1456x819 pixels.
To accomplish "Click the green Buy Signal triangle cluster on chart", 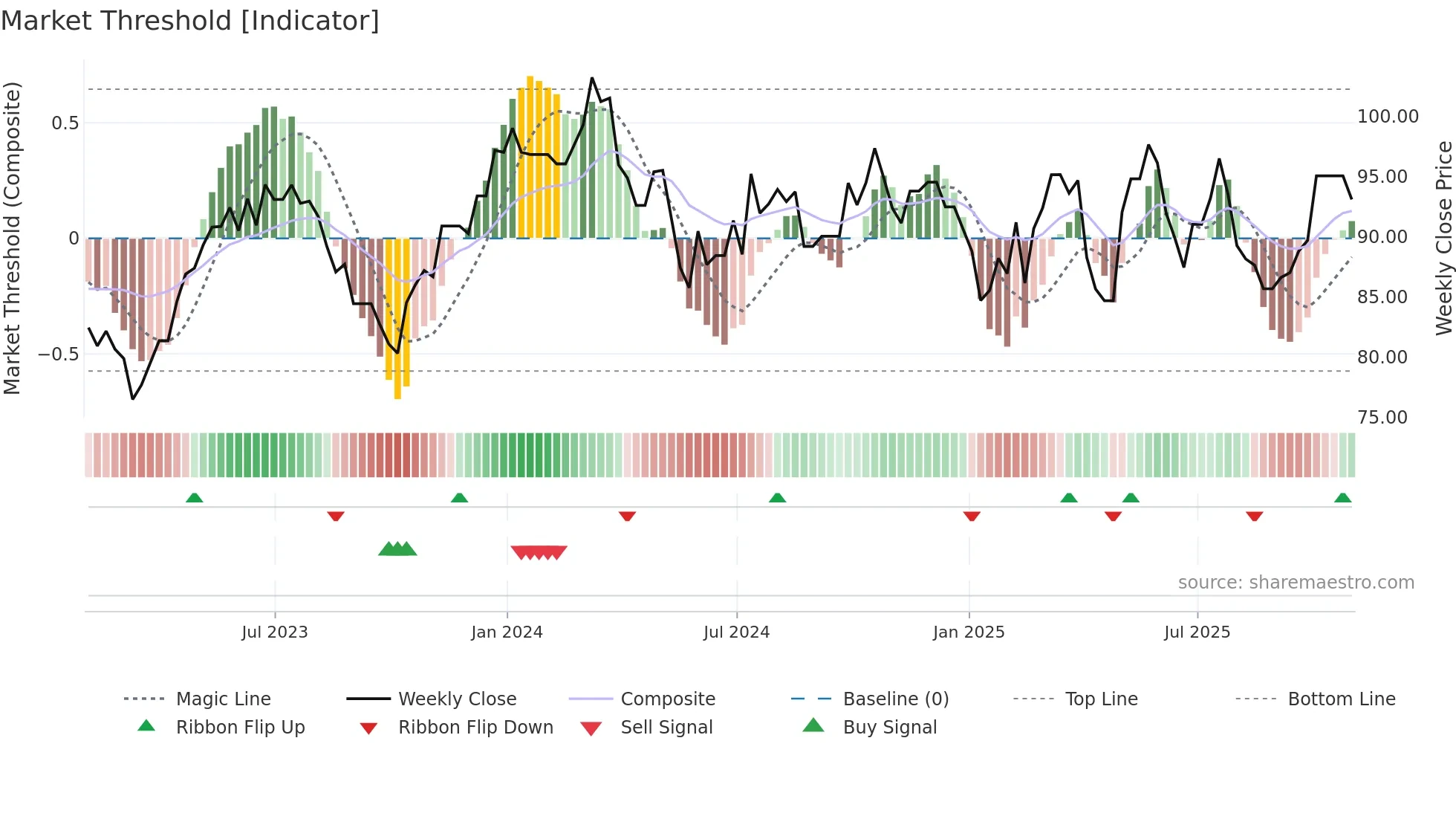I will [397, 549].
